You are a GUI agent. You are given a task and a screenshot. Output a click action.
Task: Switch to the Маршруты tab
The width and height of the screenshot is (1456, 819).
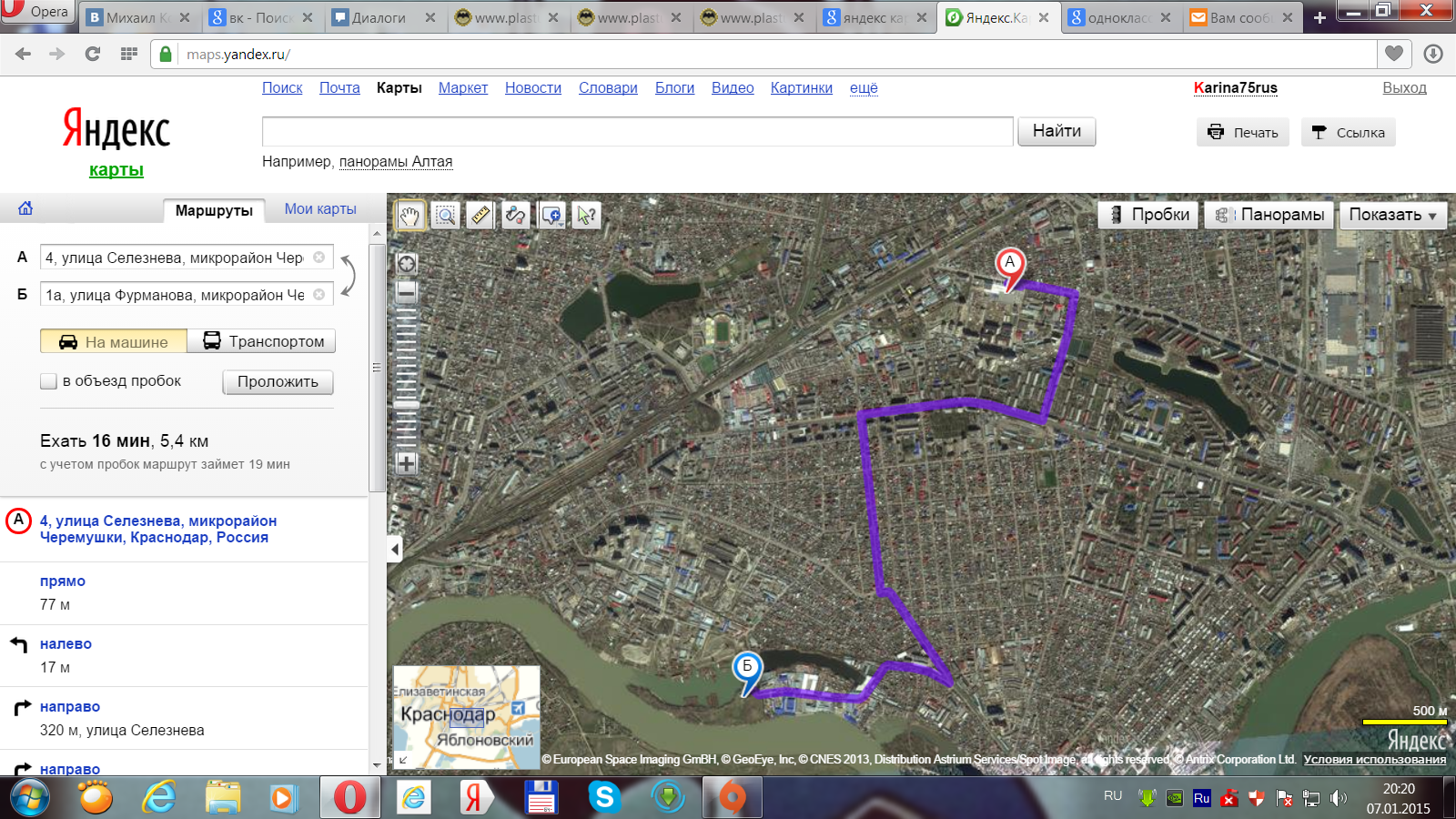pyautogui.click(x=214, y=210)
